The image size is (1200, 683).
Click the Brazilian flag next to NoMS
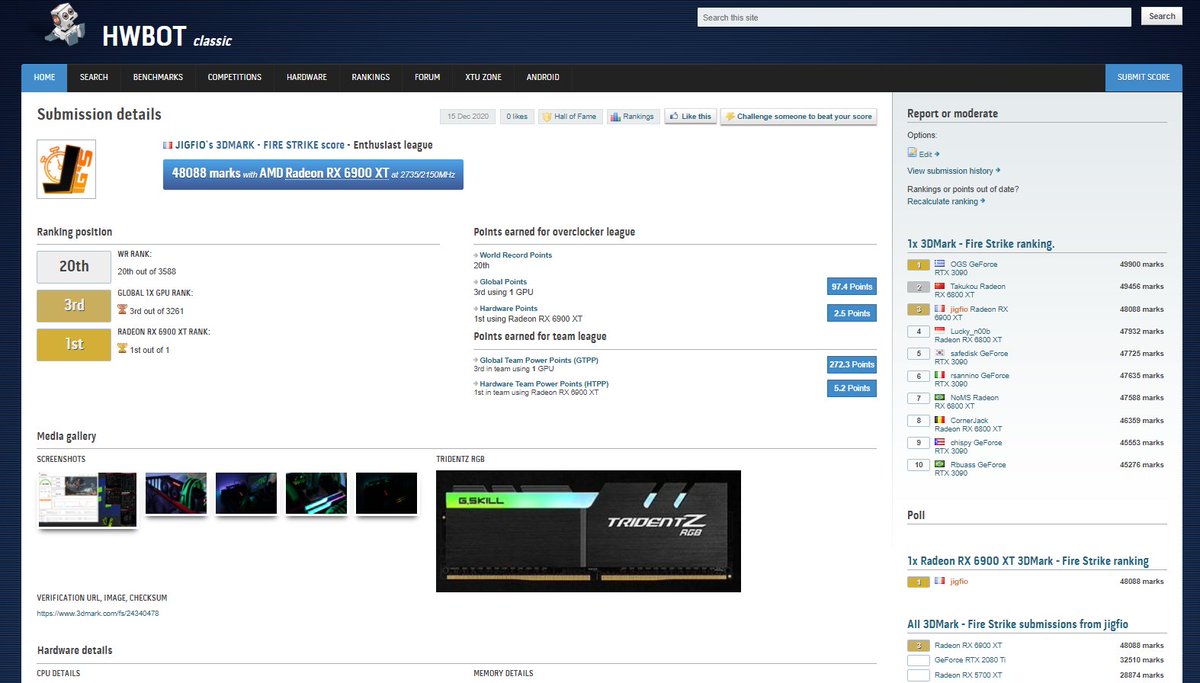[x=939, y=397]
